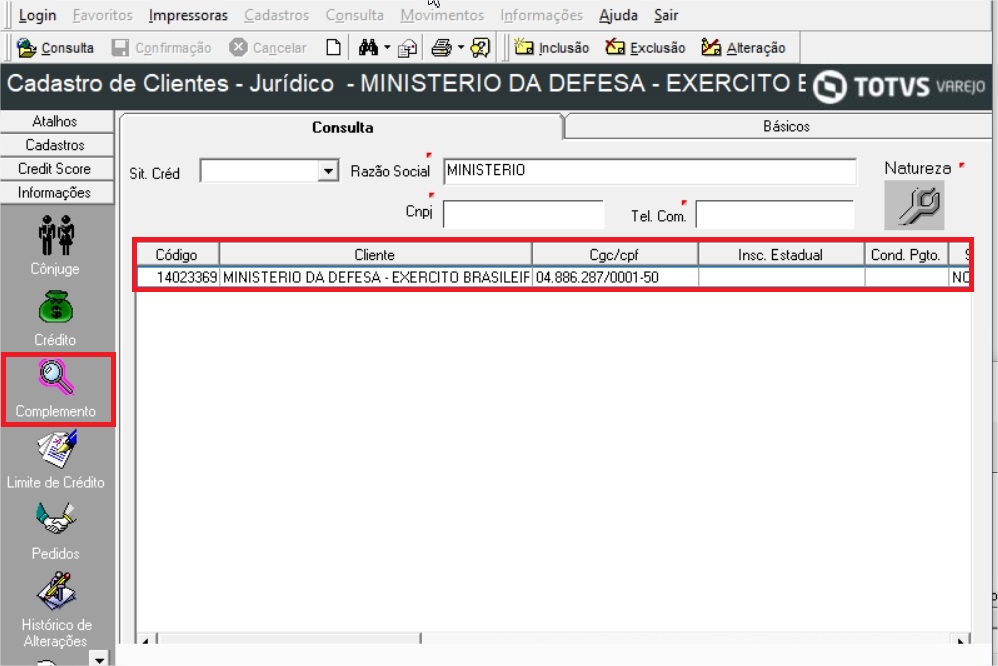Click the Exclusão toolbar button
998x666 pixels.
coord(645,48)
